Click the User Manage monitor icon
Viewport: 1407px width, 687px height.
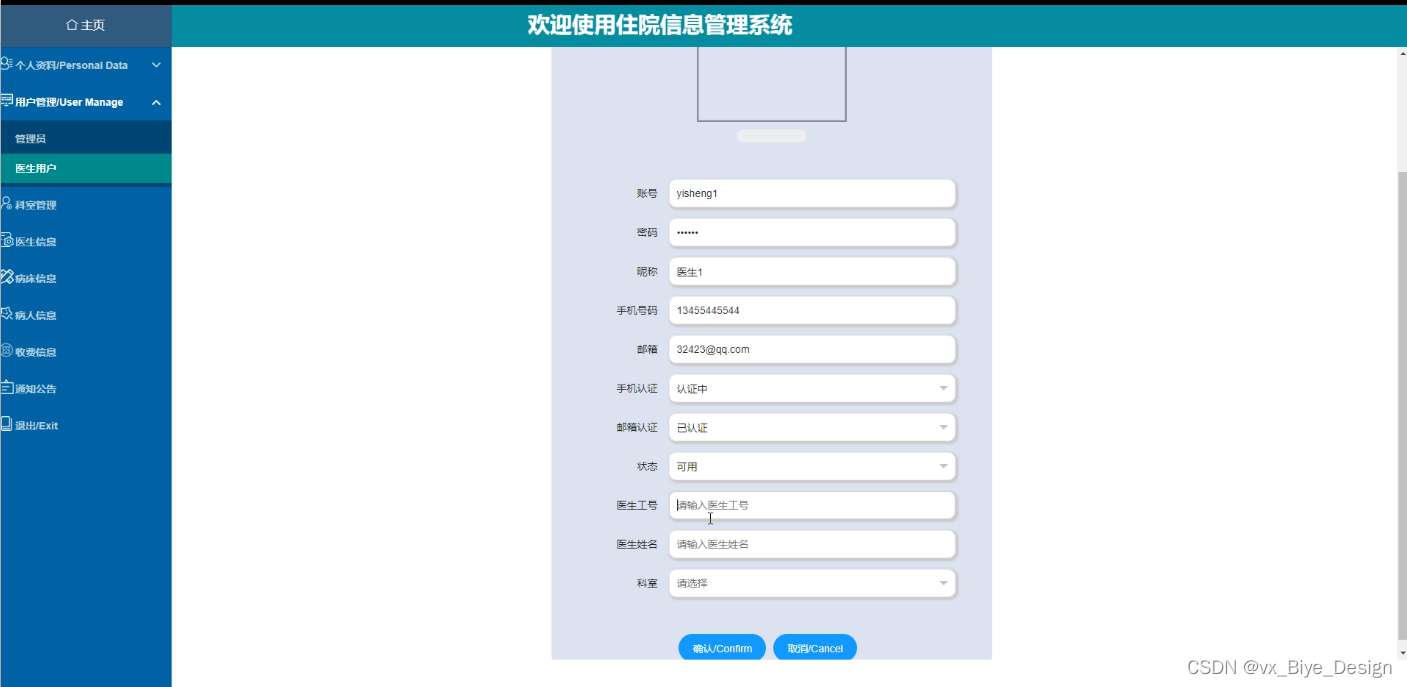coord(7,101)
